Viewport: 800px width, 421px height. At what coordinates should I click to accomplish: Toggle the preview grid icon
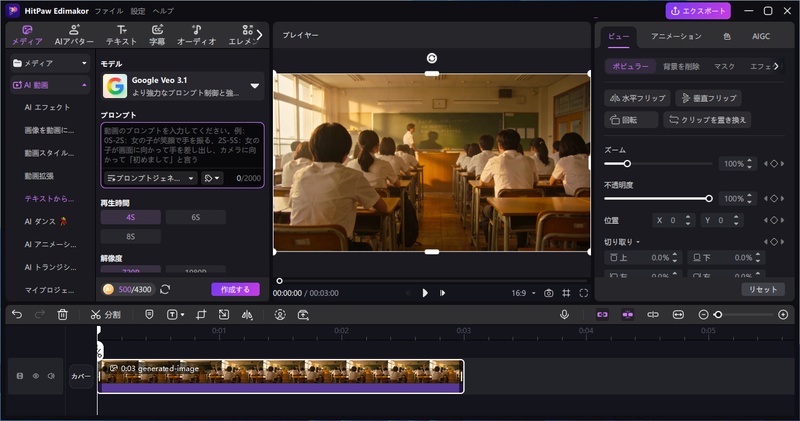click(566, 293)
